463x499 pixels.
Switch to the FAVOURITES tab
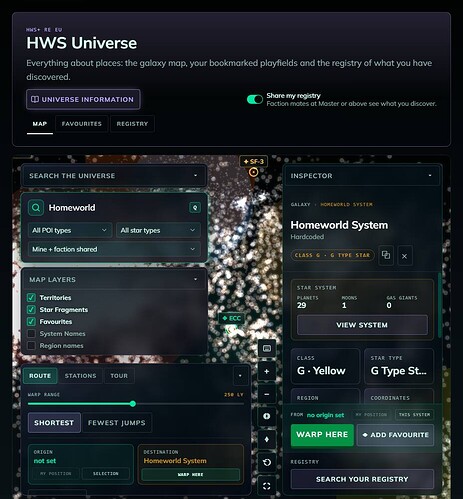[x=82, y=124]
